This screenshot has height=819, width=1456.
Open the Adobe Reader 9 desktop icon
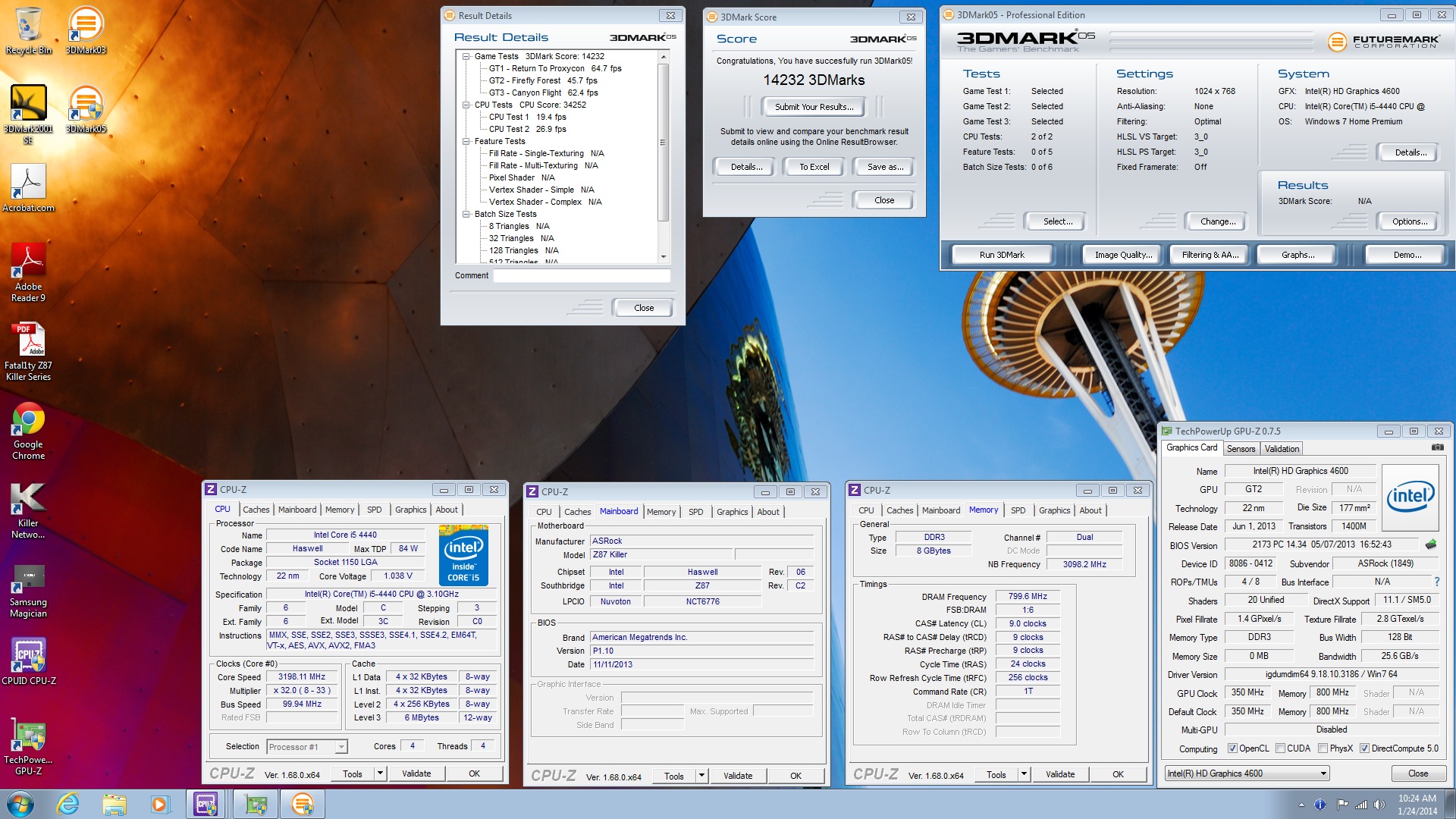(x=28, y=272)
